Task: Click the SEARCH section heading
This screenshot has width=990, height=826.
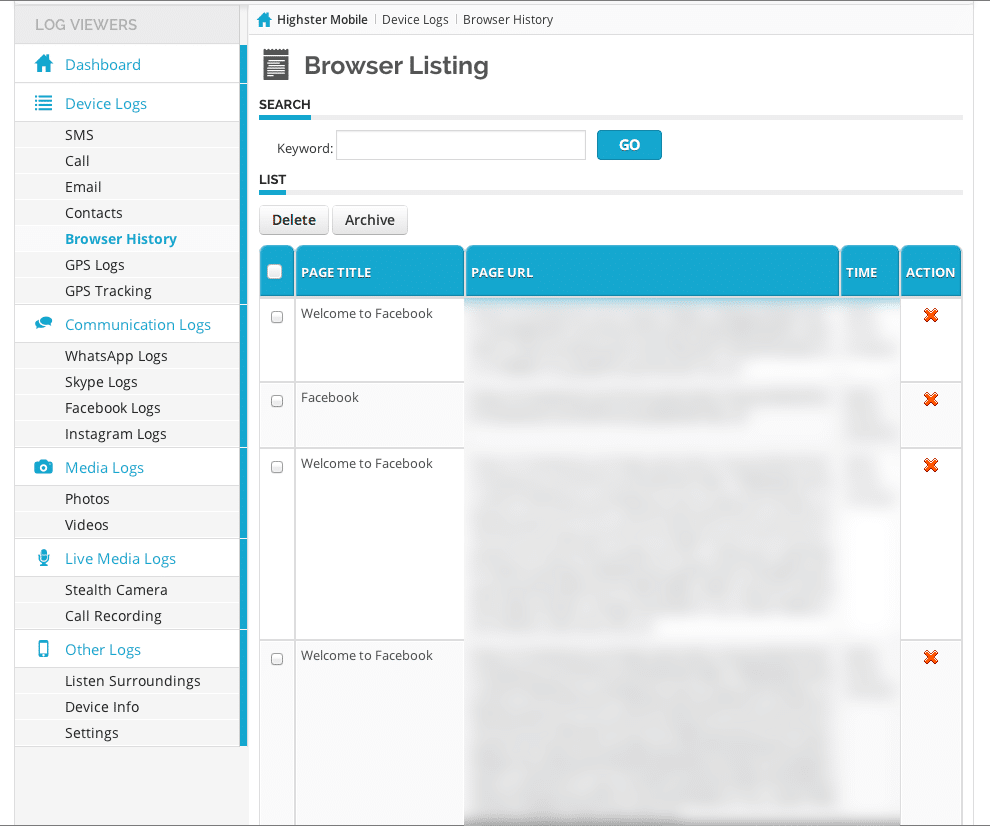Action: click(x=284, y=104)
